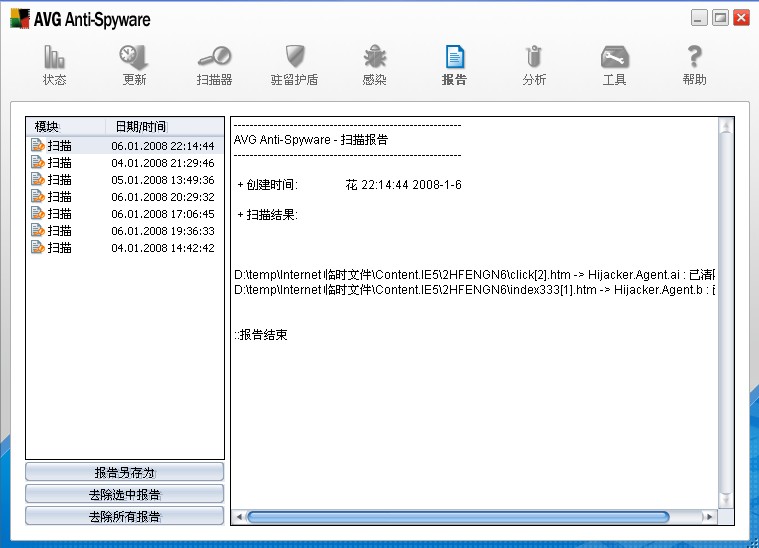Click the 扫描结果 line in report
Image resolution: width=759 pixels, height=548 pixels.
(267, 214)
